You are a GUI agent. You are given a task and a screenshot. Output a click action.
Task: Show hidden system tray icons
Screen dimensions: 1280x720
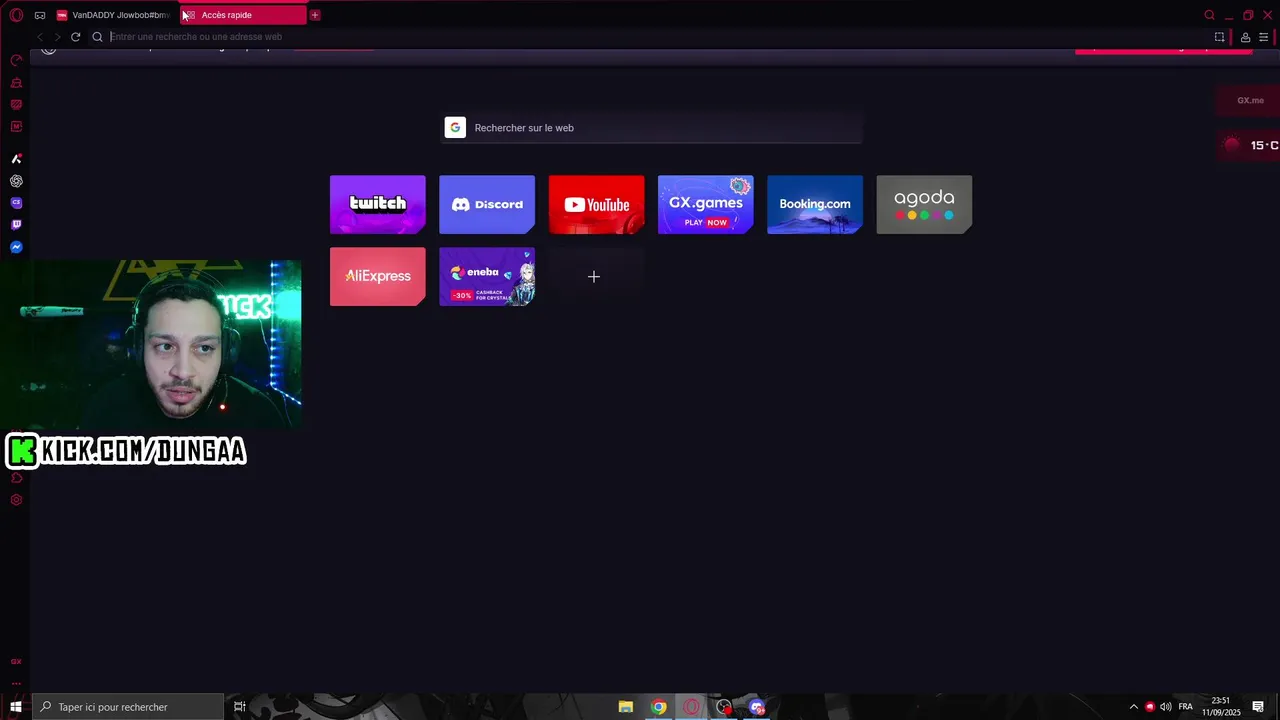click(1133, 707)
